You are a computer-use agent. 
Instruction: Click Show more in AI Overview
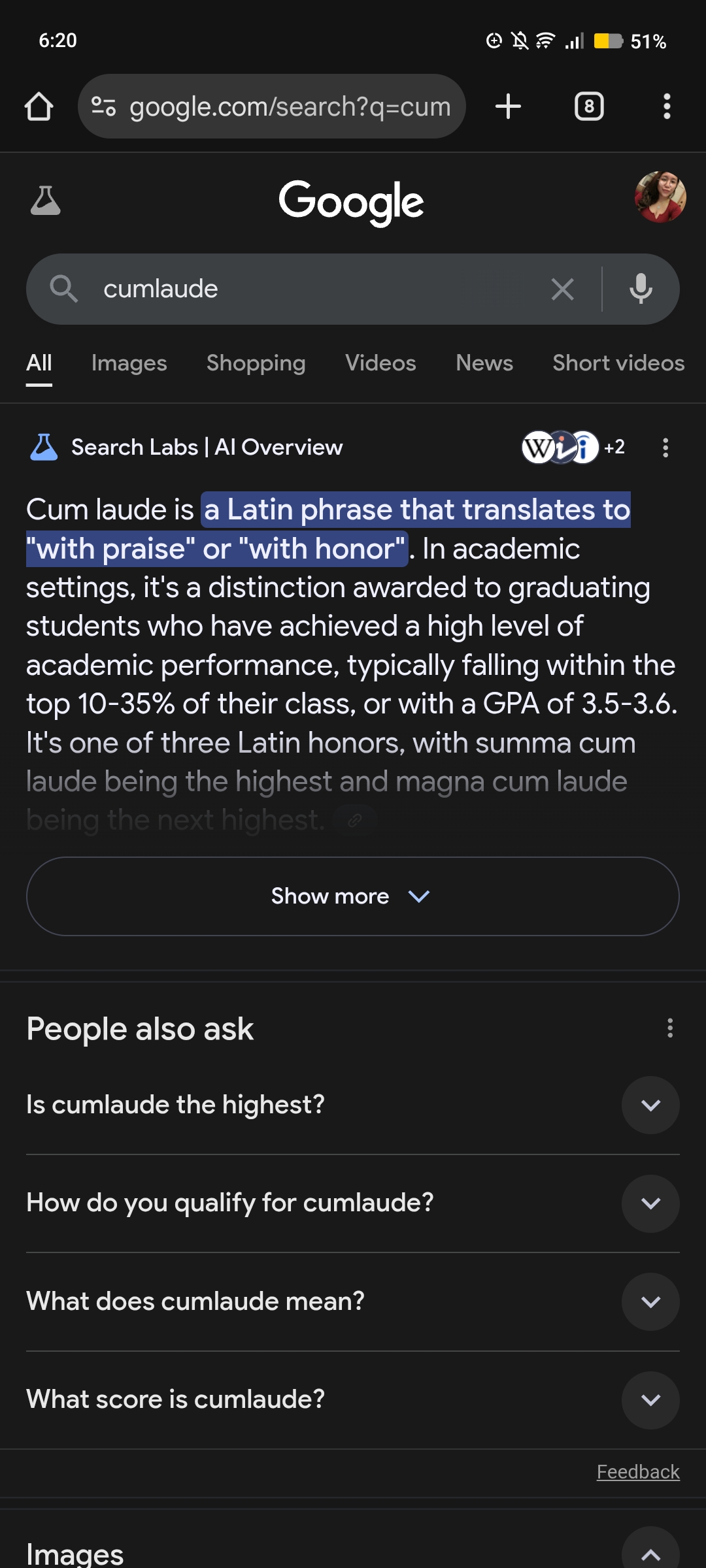[x=352, y=896]
